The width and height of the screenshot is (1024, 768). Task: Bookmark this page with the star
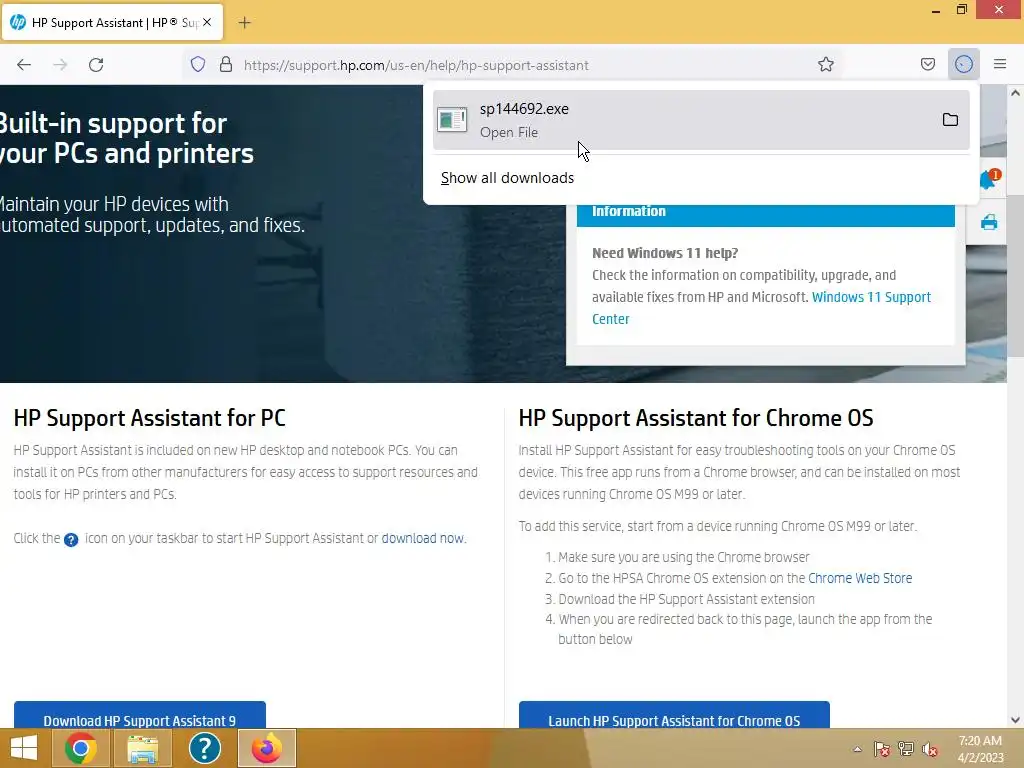click(x=825, y=65)
